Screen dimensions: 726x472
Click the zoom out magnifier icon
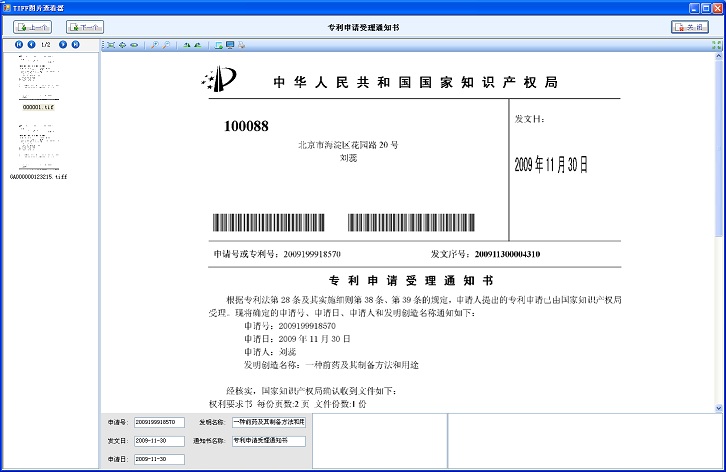[x=166, y=45]
